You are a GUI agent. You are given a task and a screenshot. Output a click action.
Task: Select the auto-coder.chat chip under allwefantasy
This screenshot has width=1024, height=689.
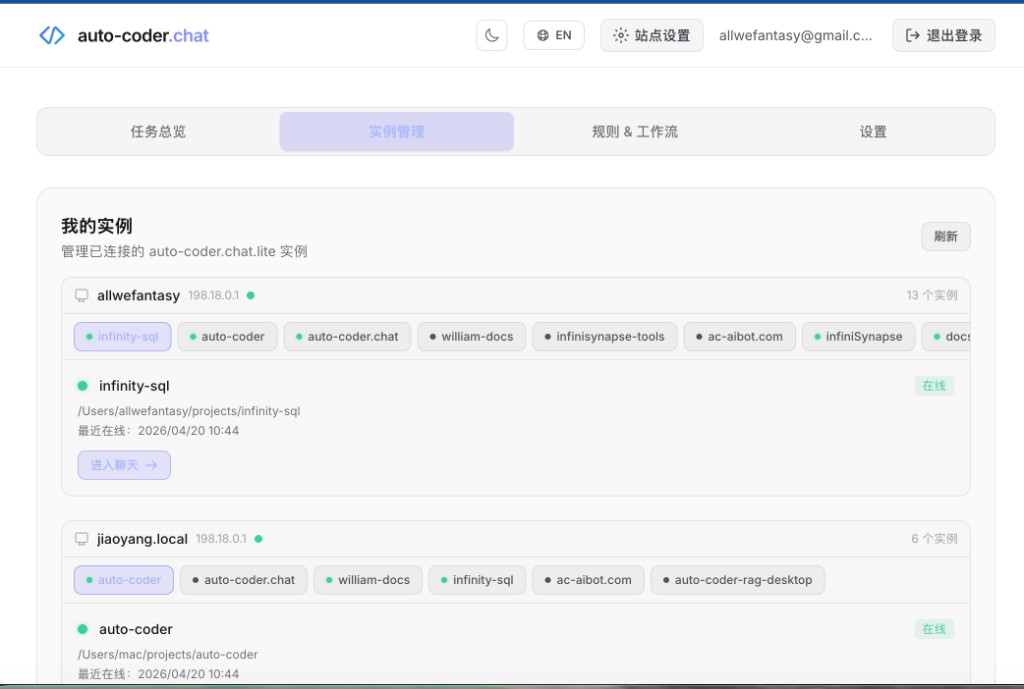[x=347, y=336]
